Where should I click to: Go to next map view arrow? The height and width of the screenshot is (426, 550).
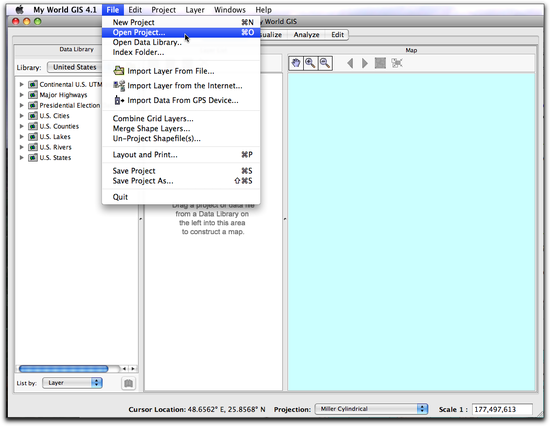[365, 63]
